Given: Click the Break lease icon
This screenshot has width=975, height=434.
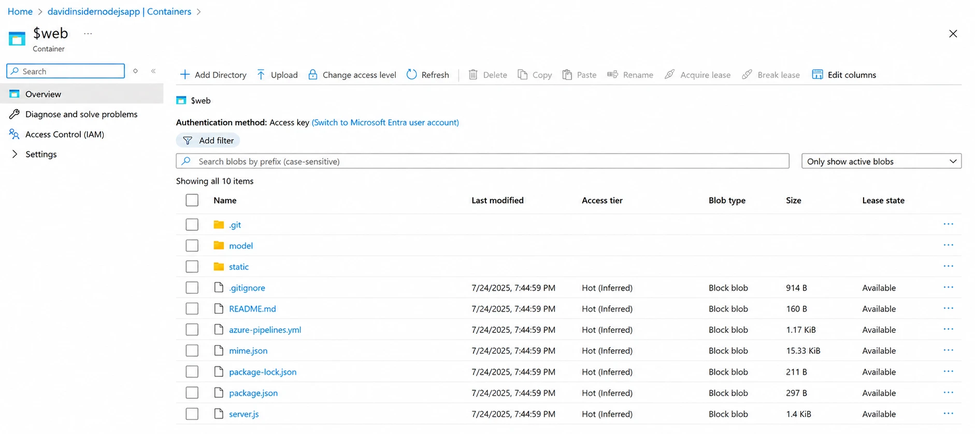Looking at the screenshot, I should coord(747,75).
